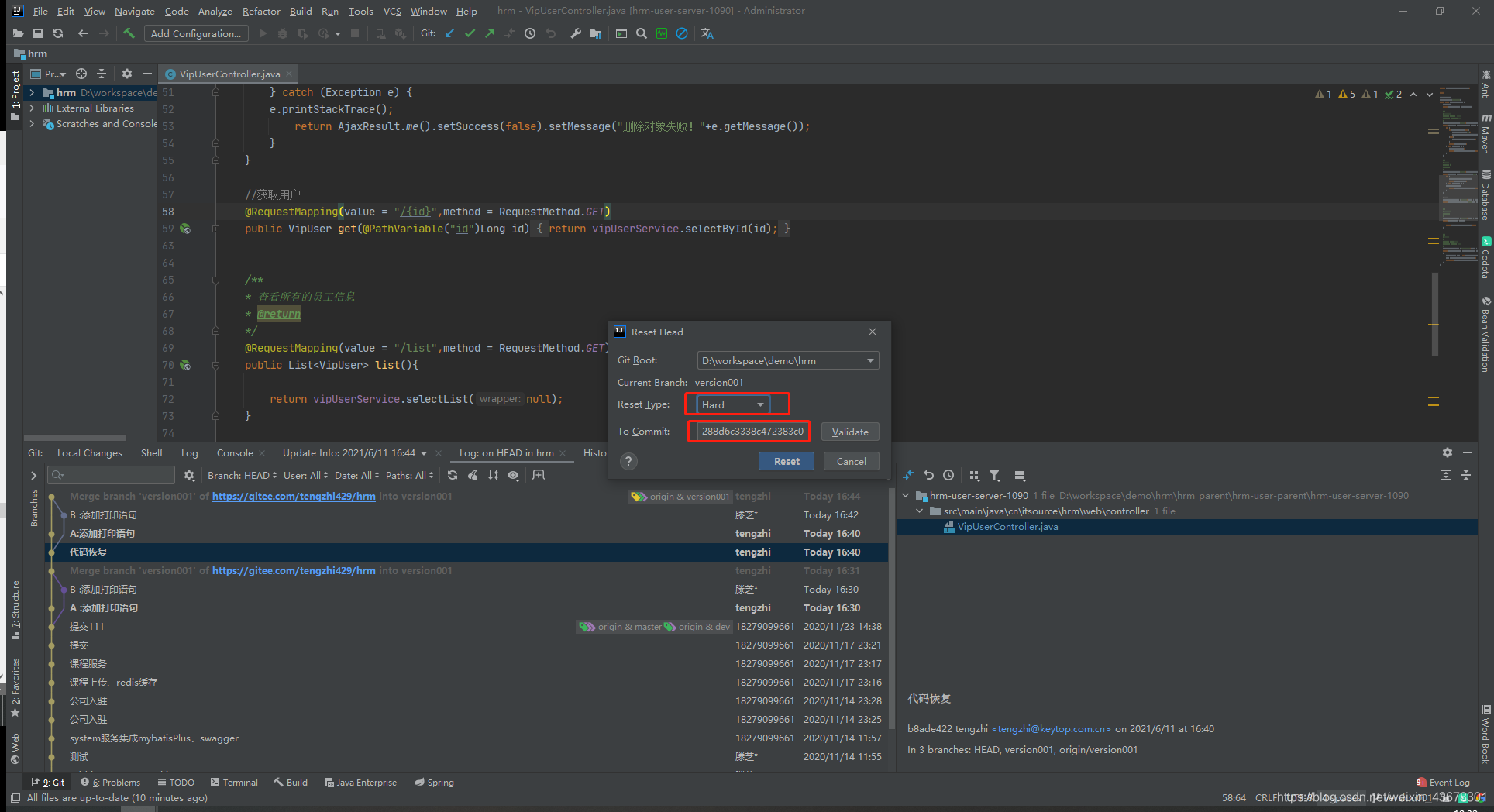Image resolution: width=1494 pixels, height=812 pixels.
Task: Open gitee link in top merge commit
Action: pos(294,496)
